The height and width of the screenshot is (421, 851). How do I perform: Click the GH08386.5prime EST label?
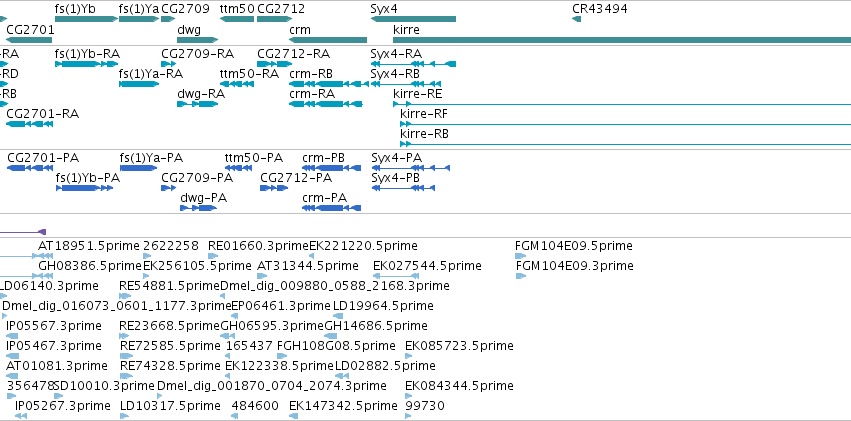tap(90, 266)
